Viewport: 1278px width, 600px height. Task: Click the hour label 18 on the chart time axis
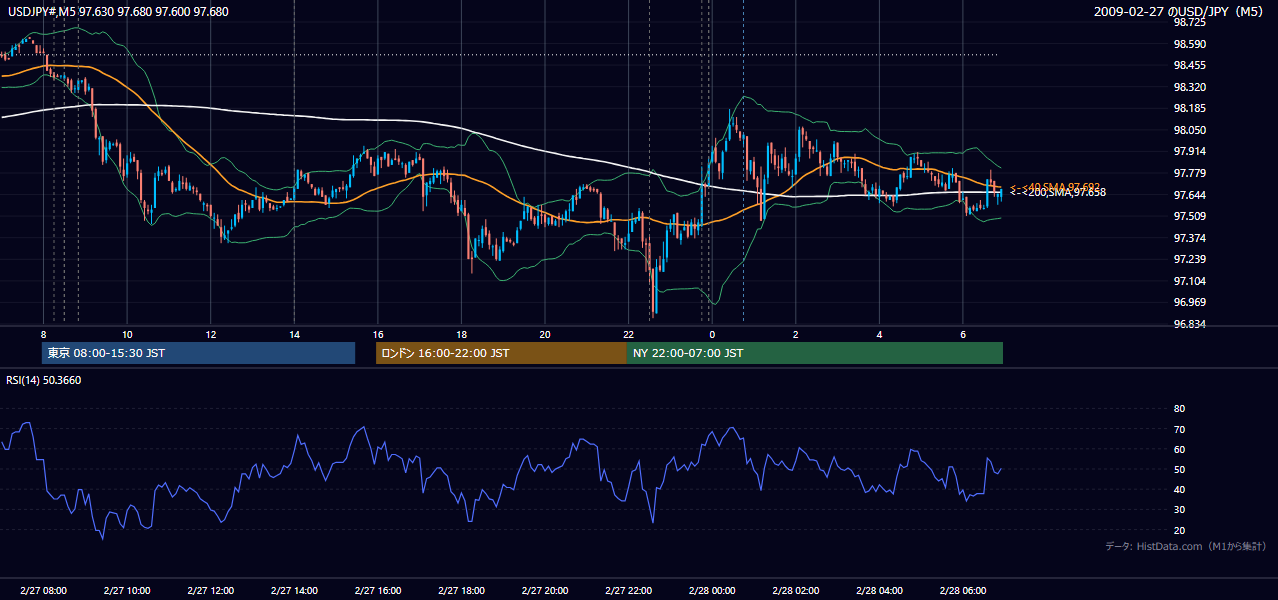461,334
